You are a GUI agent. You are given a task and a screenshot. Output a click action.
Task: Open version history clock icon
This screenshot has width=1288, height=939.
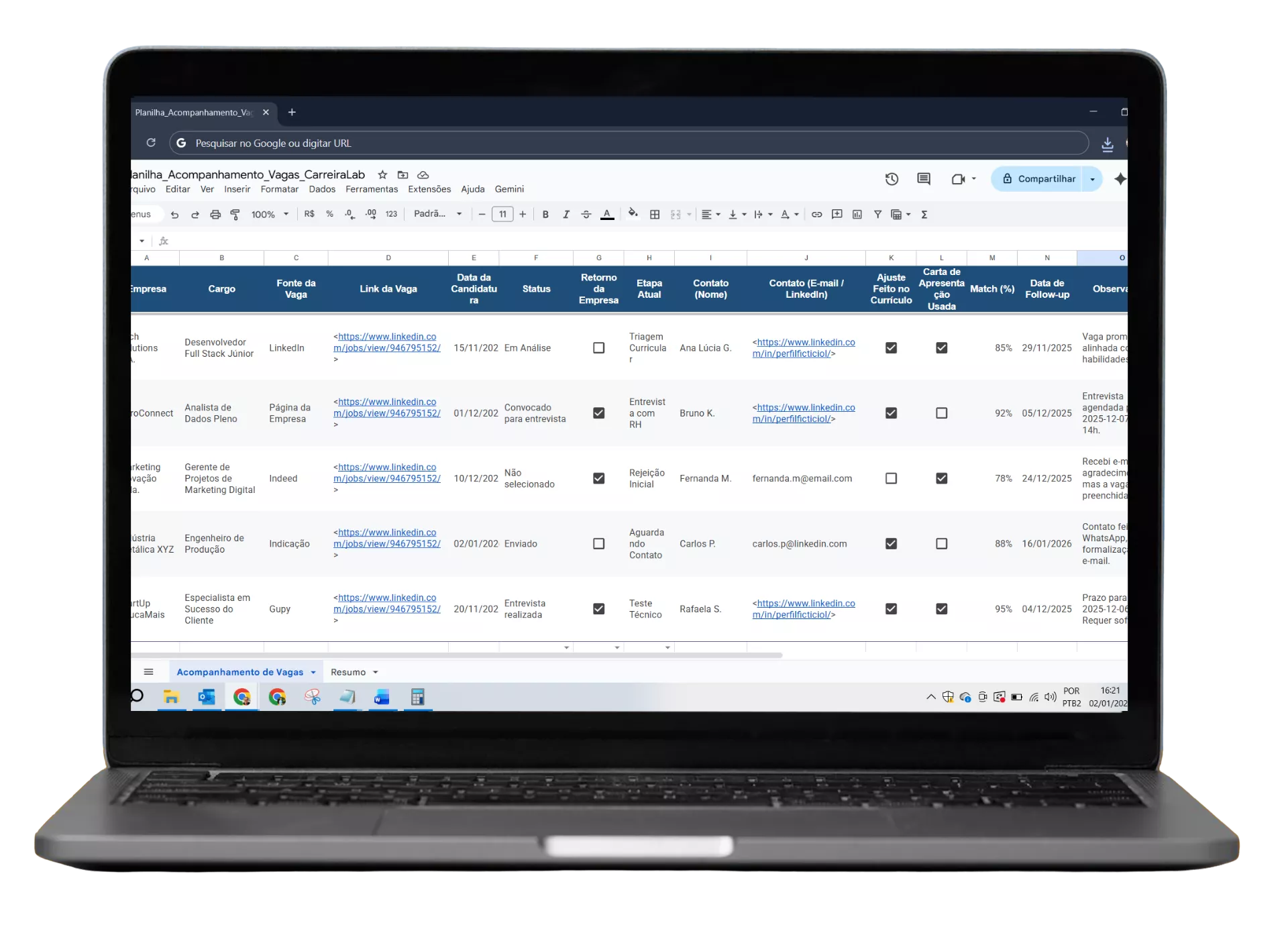tap(892, 179)
